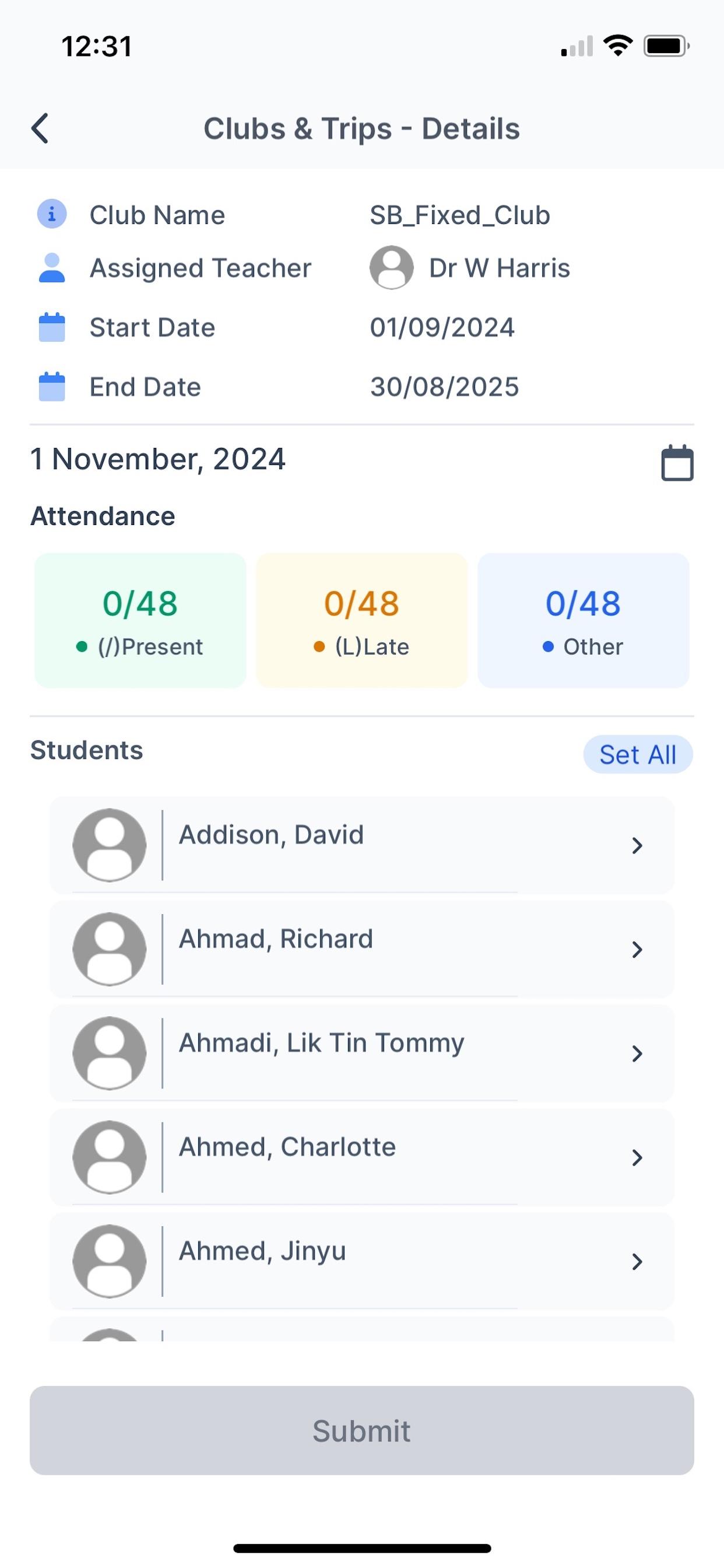Expand Addison, David row chevron

pyautogui.click(x=637, y=845)
